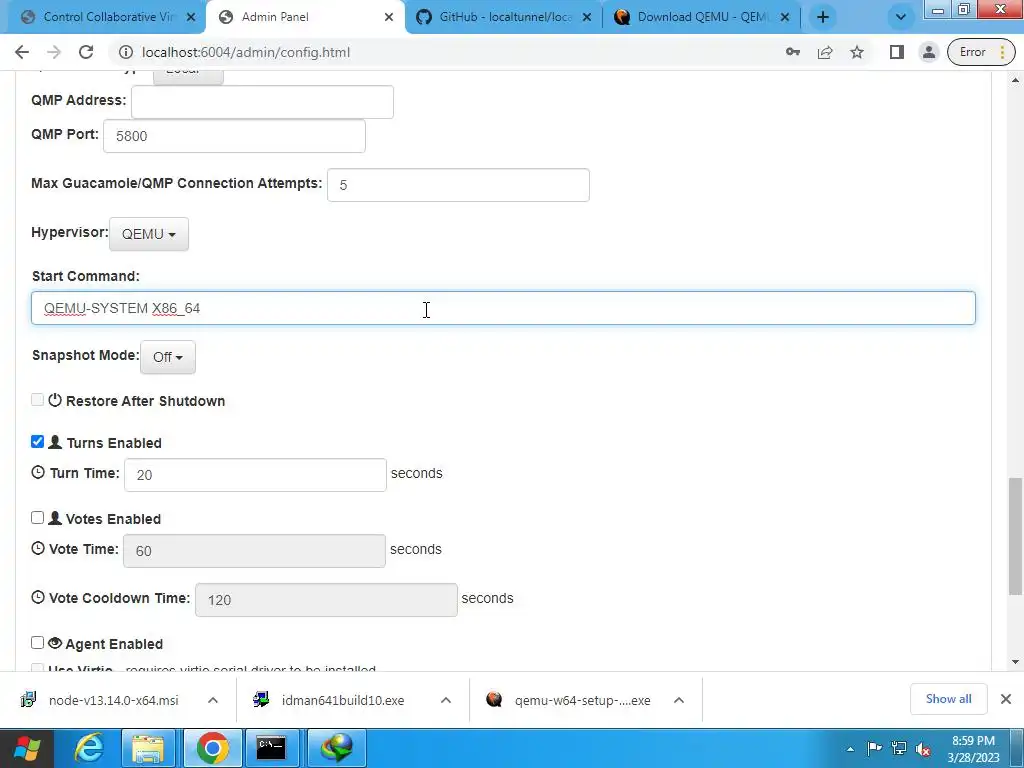Click the page vertical scrollbar thumb
The width and height of the screenshot is (1024, 768).
1015,536
